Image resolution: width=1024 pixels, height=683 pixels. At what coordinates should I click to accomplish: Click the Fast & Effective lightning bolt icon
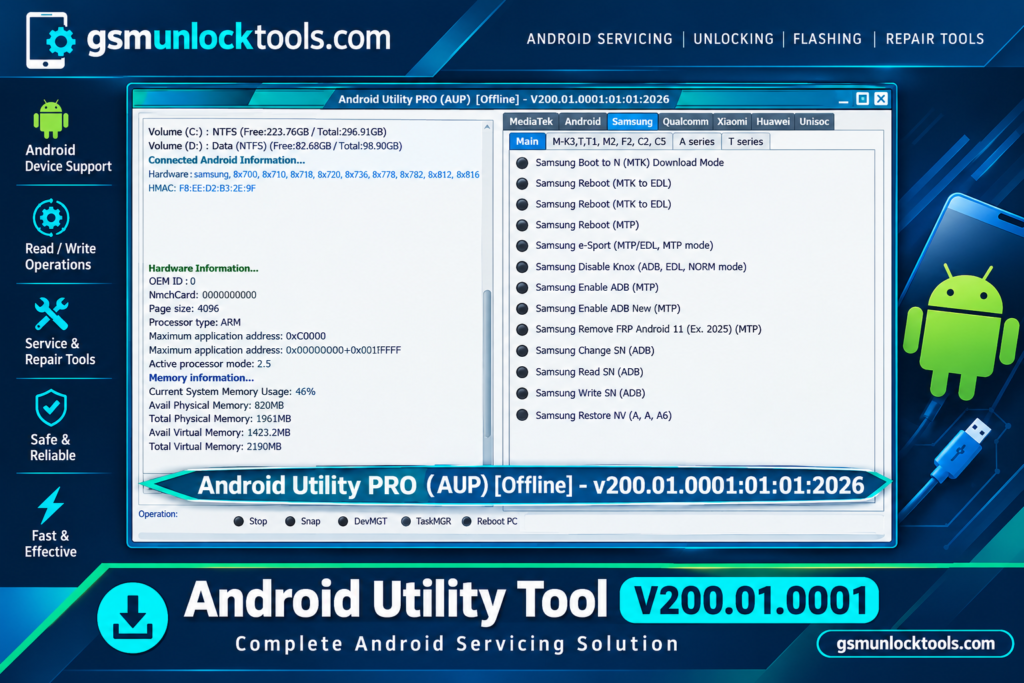click(50, 505)
